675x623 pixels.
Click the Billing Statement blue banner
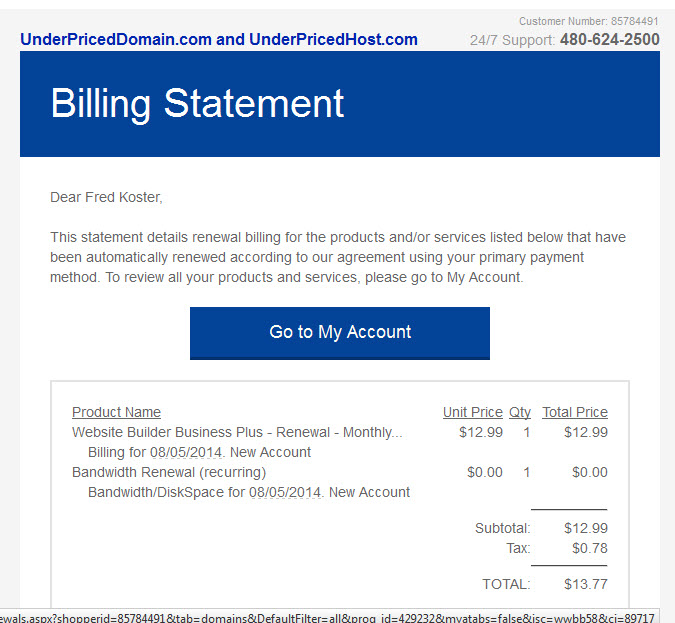(340, 104)
